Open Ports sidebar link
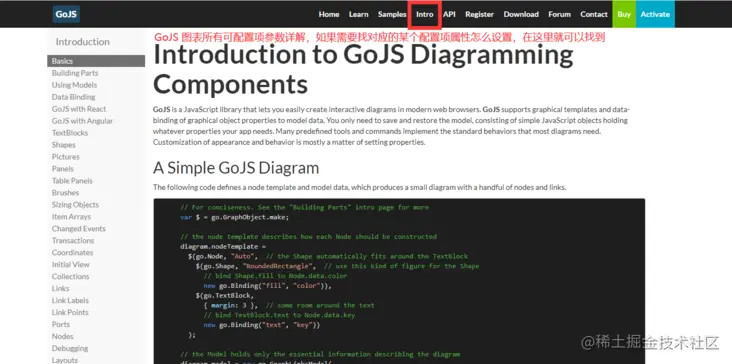Screen dimensions: 732x364 (x=61, y=324)
